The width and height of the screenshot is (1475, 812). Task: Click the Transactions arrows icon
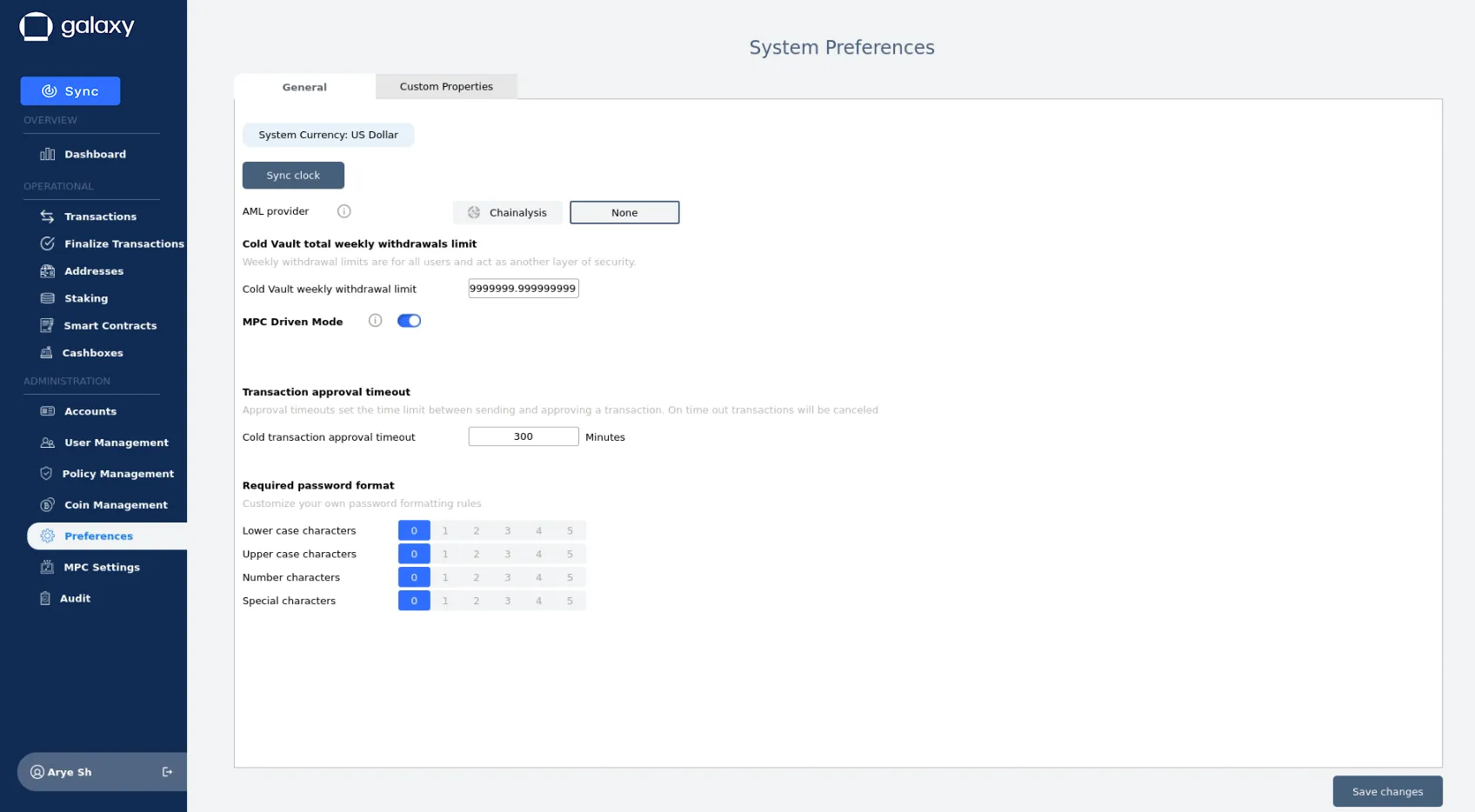click(47, 216)
